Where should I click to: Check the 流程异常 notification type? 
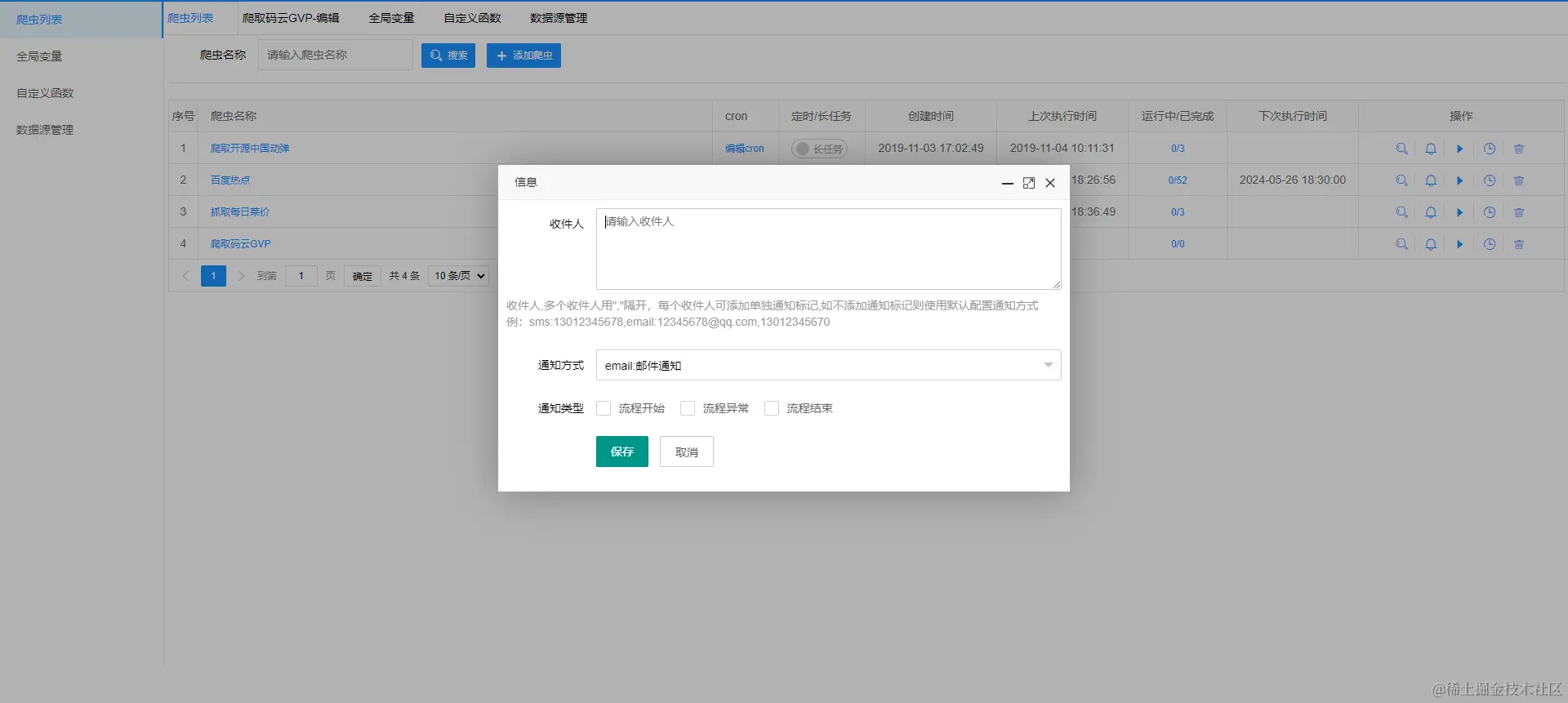coord(688,408)
